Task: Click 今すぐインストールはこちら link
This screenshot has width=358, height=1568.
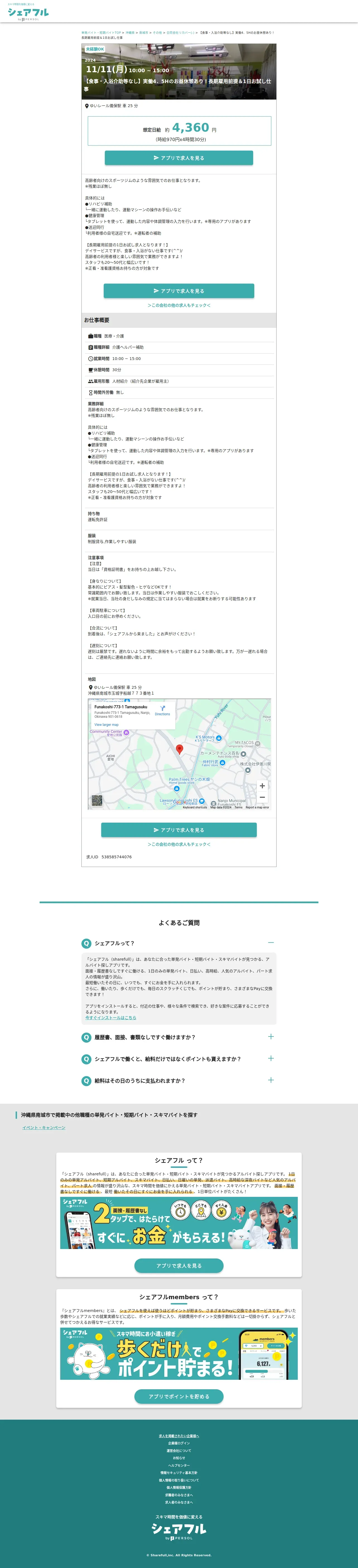Action: [111, 1018]
